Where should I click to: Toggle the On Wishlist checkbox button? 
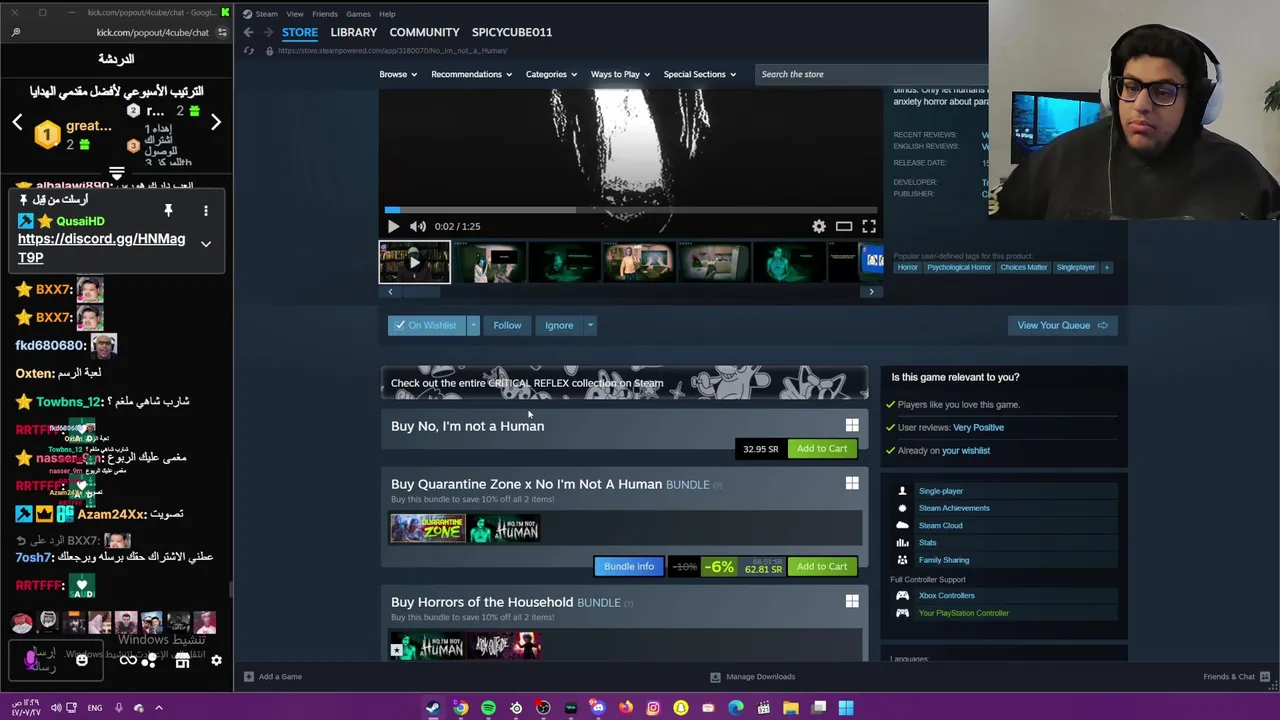point(426,325)
